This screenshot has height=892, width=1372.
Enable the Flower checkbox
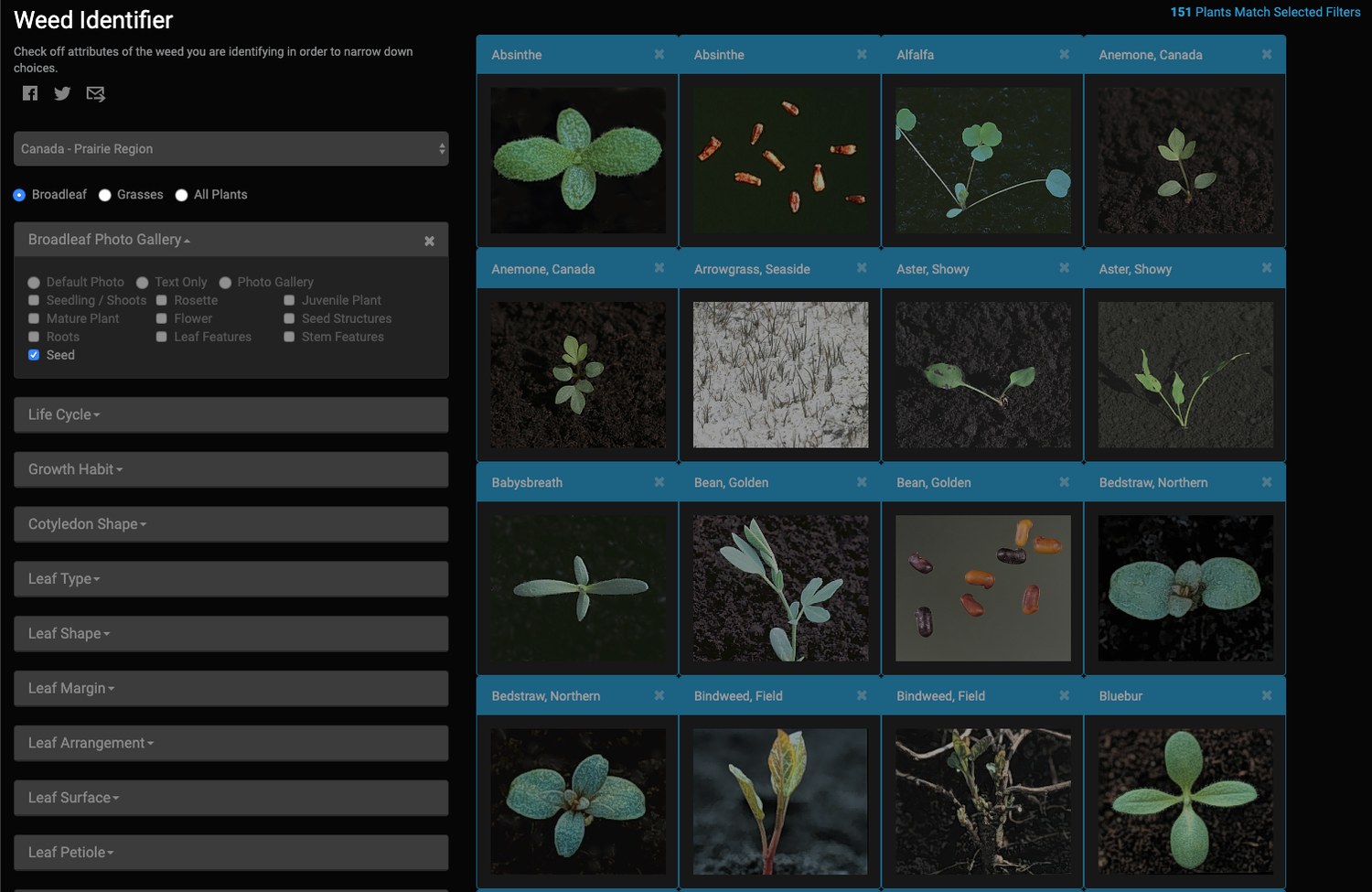tap(161, 318)
